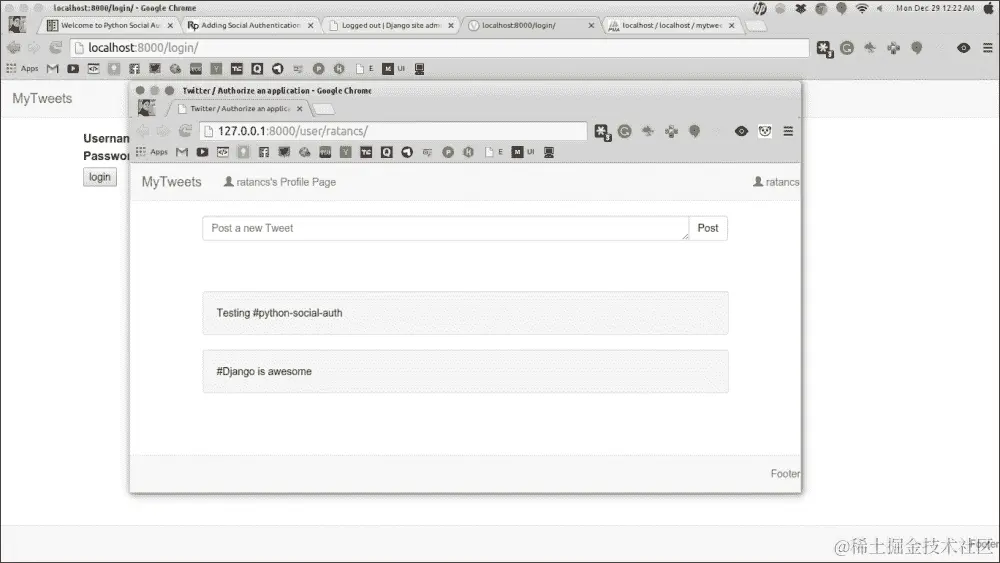Click the login button on the background page

tap(99, 177)
